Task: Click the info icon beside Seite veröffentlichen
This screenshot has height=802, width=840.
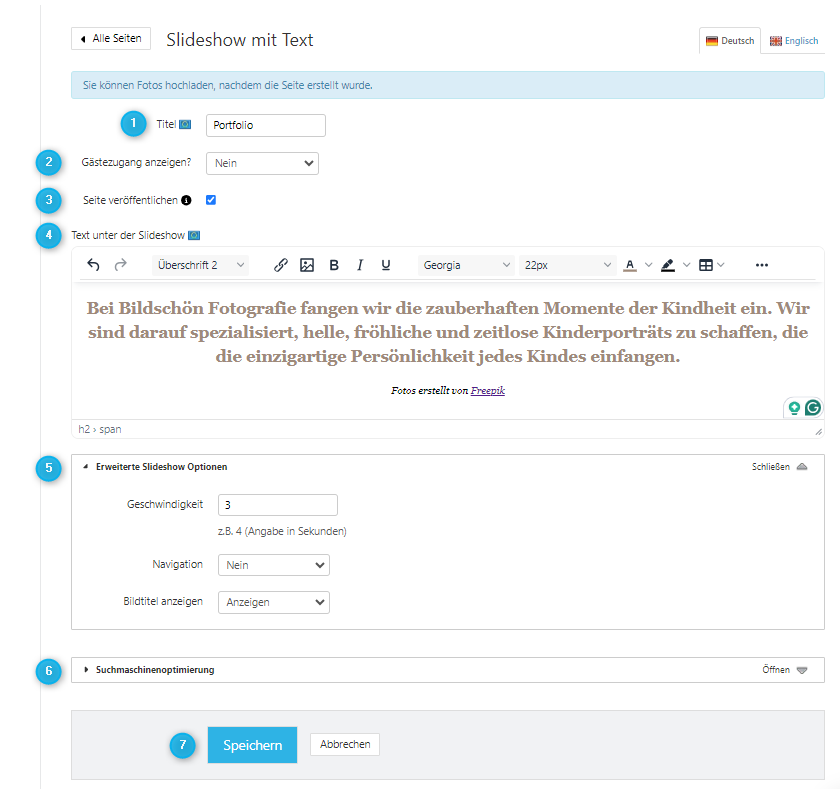Action: coord(186,200)
